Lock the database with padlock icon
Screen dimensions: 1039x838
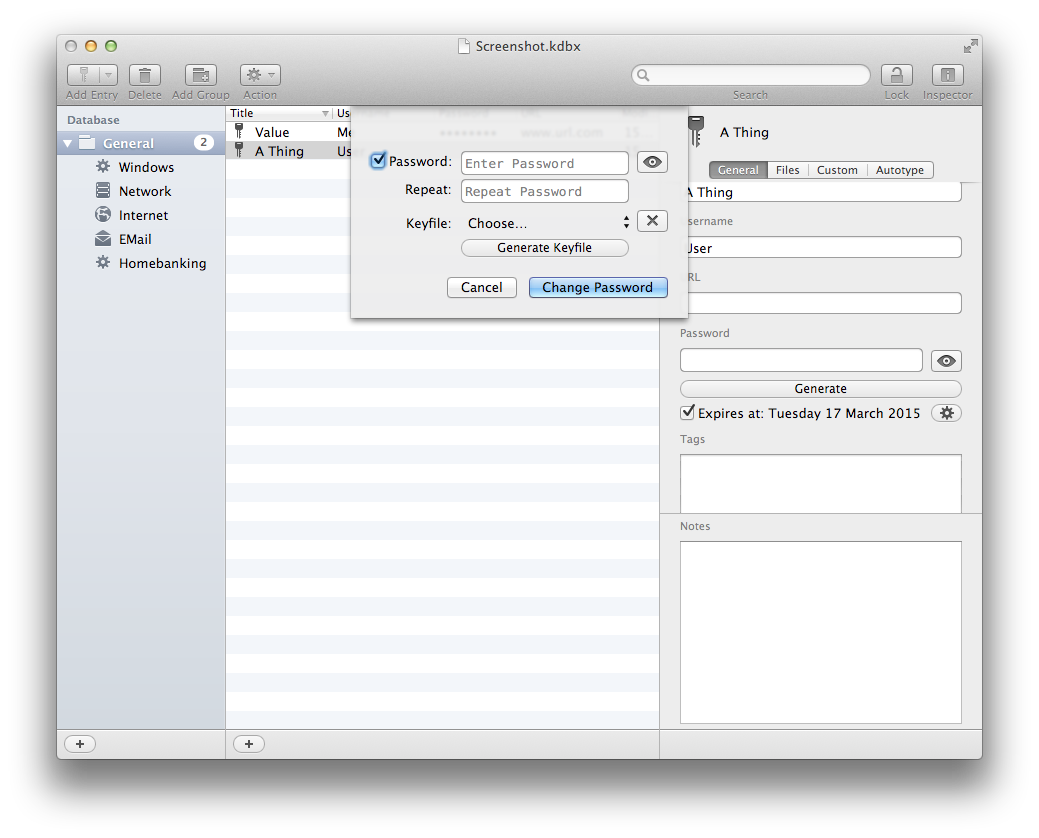[x=896, y=75]
